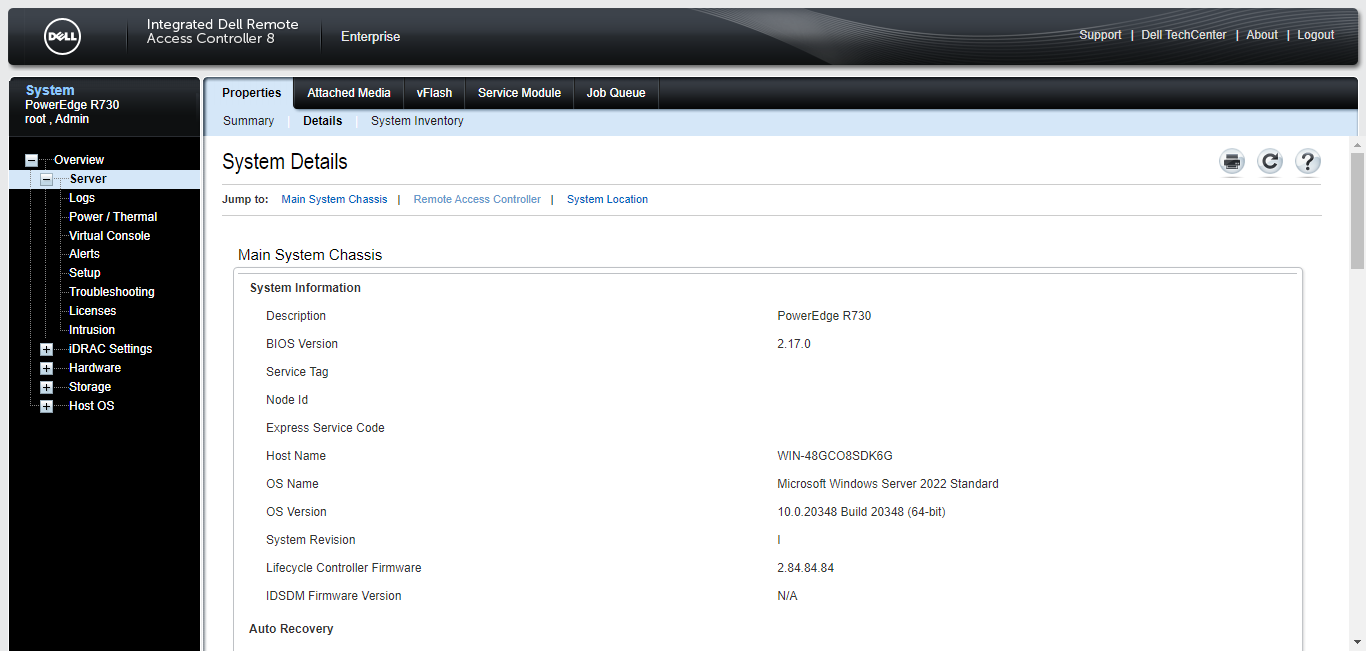Jump to Main System Chassis
1366x651 pixels.
point(334,200)
